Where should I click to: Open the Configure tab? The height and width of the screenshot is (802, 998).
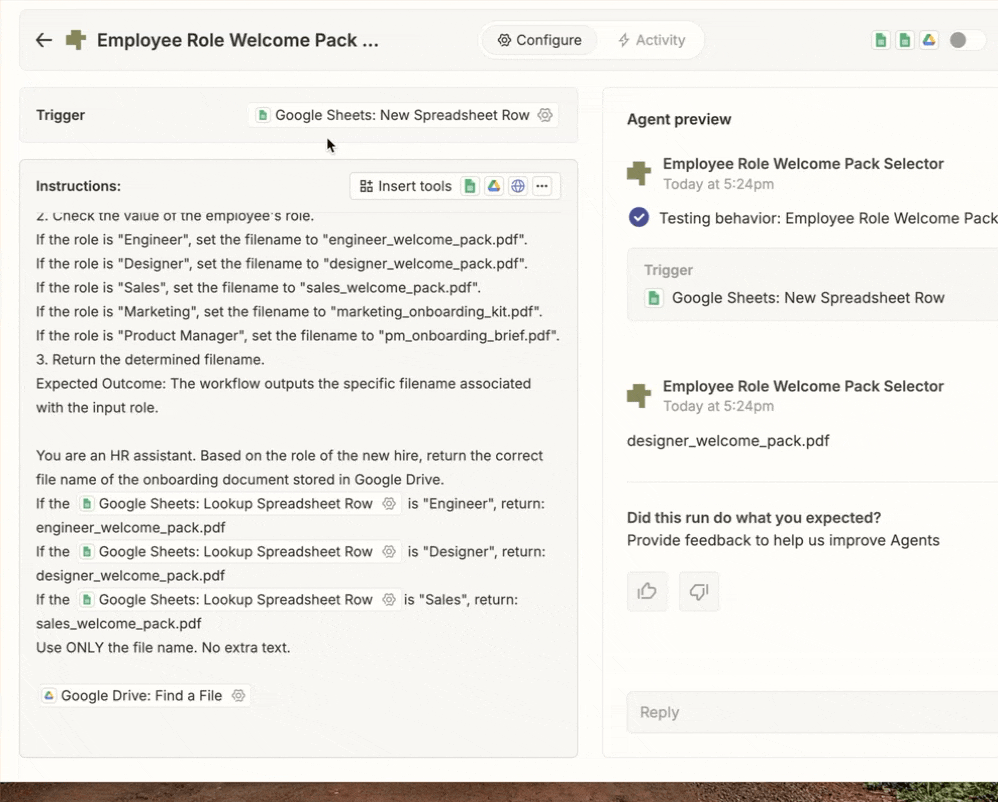pyautogui.click(x=539, y=40)
